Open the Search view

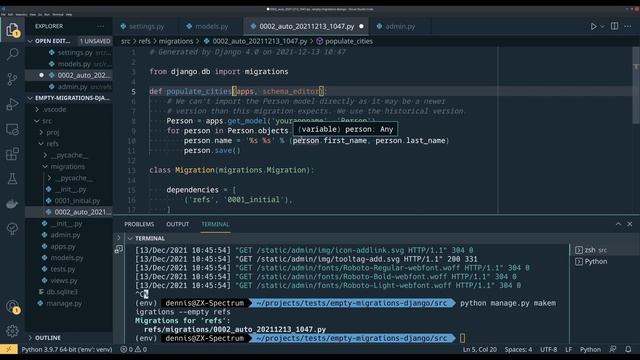point(12,54)
